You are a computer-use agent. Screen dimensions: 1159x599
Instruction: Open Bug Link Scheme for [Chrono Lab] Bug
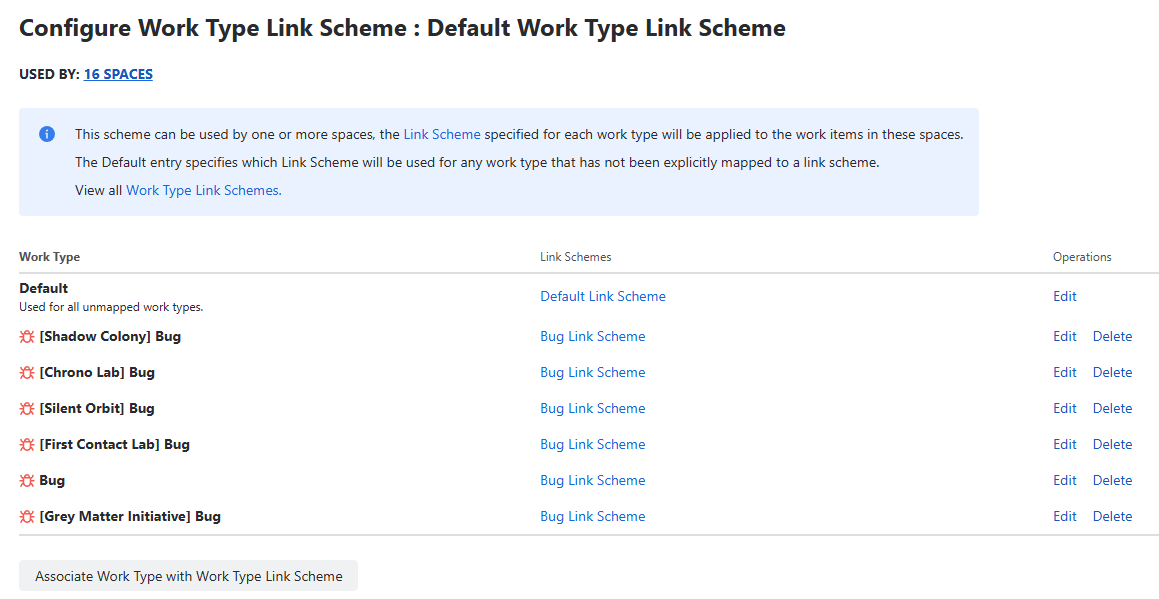(x=593, y=372)
